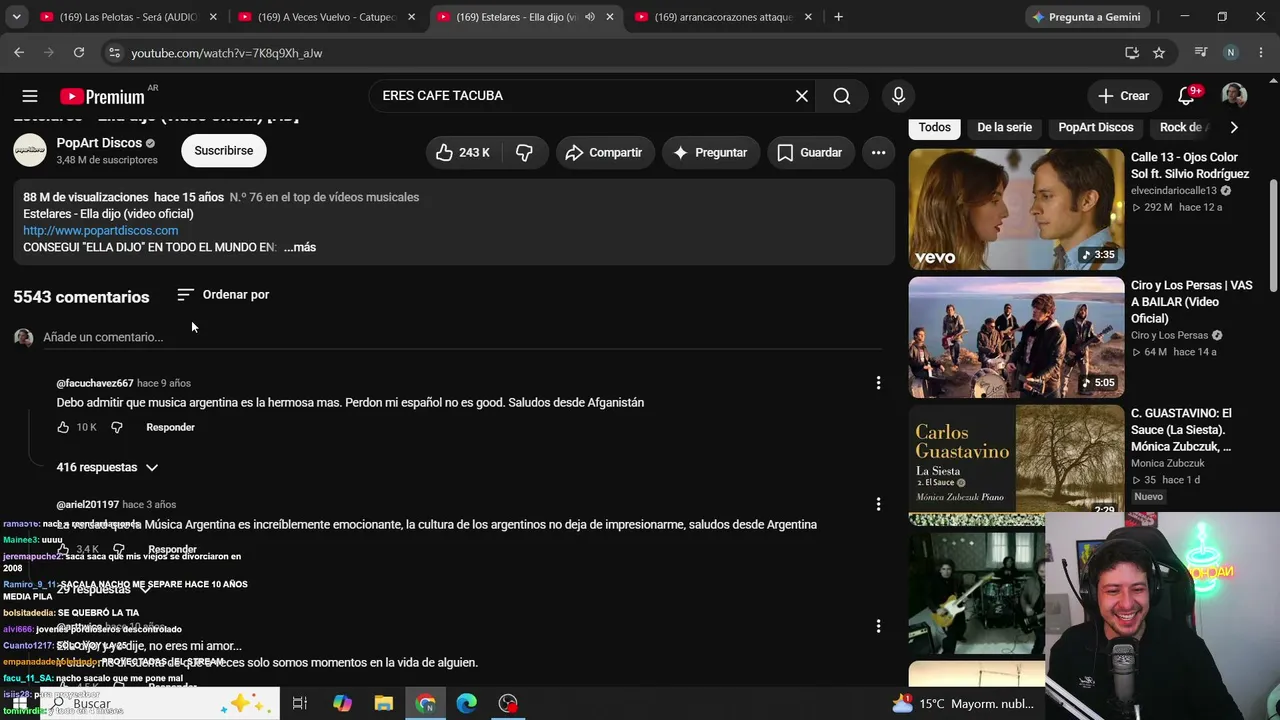Like the @facuchavez667 comment
Image resolution: width=1280 pixels, height=720 pixels.
pos(63,427)
